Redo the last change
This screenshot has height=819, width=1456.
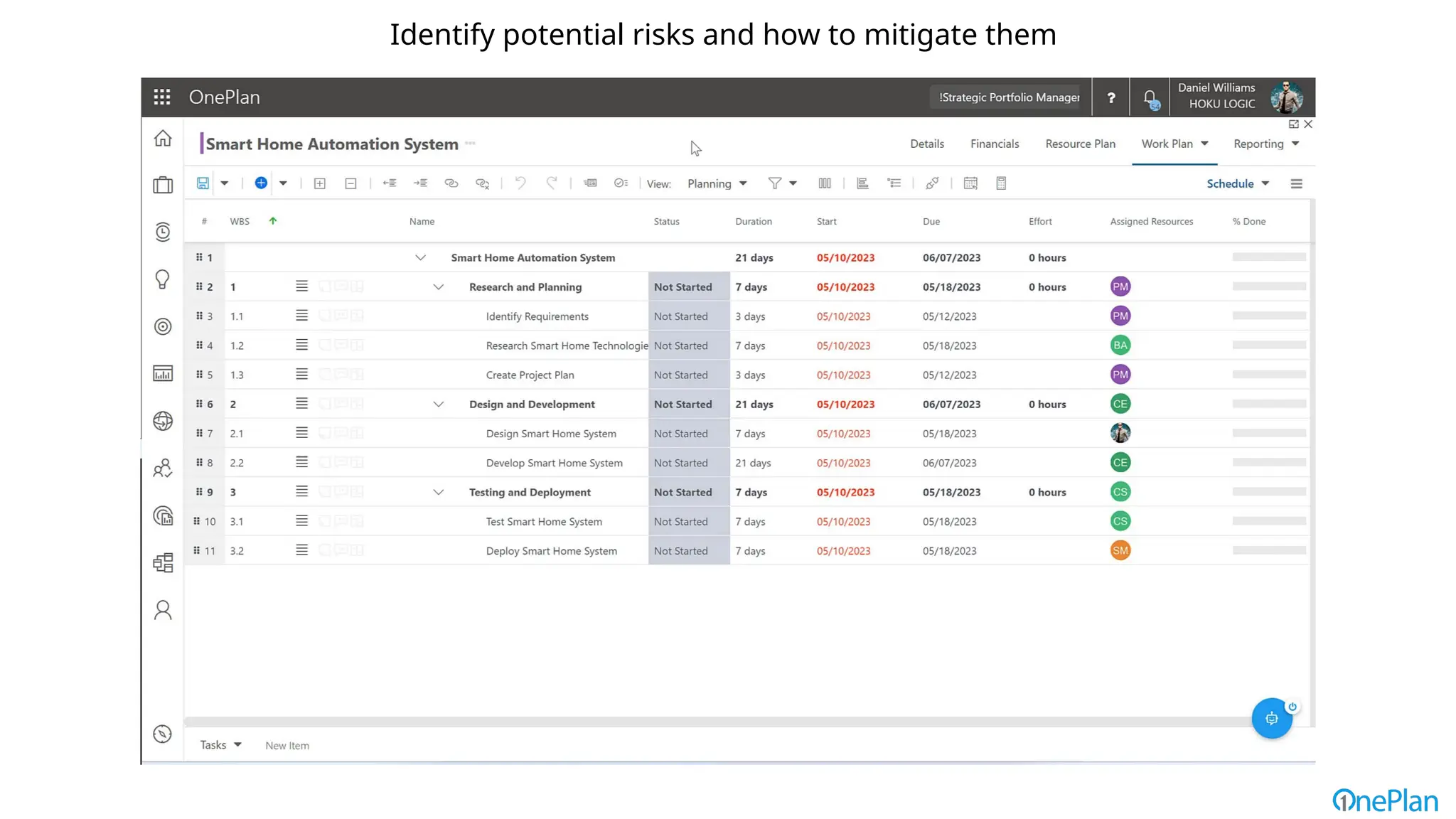click(551, 183)
